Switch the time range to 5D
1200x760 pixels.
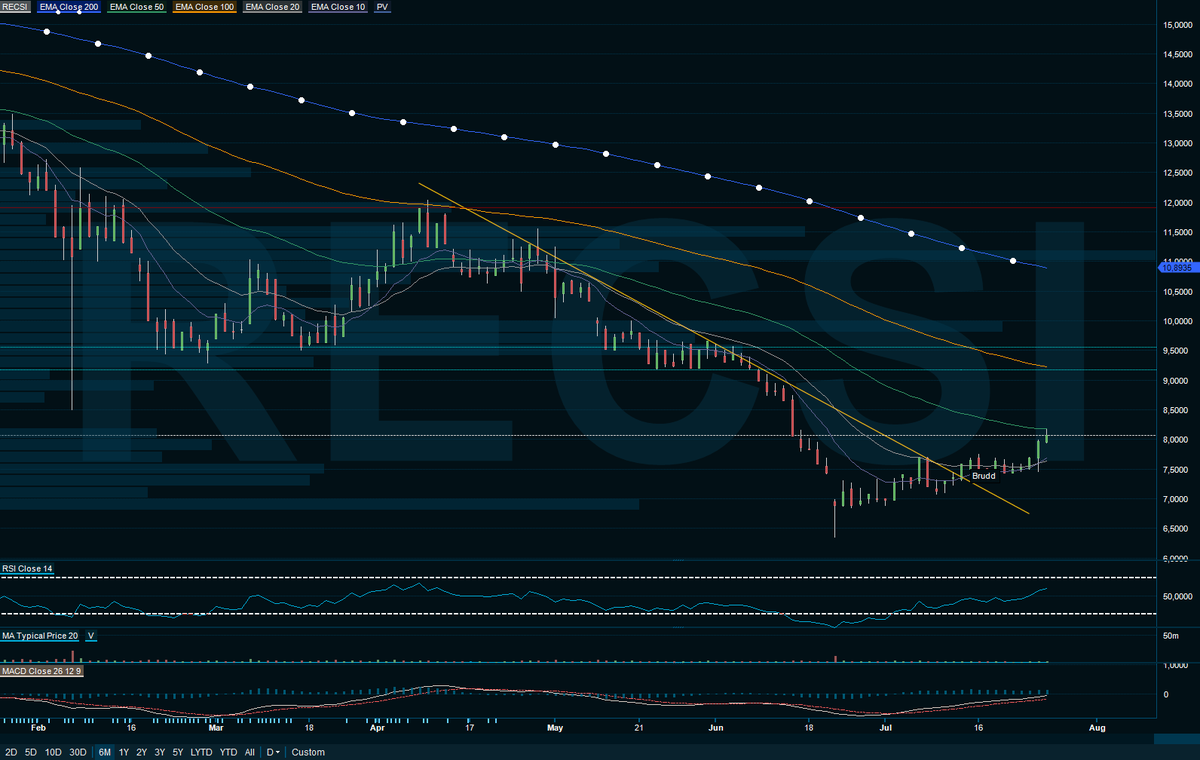coord(32,752)
